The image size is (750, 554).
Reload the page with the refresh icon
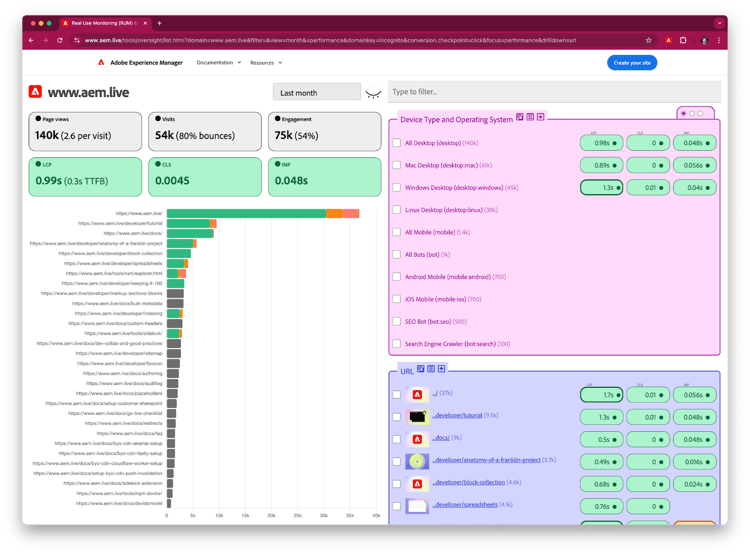click(x=60, y=40)
